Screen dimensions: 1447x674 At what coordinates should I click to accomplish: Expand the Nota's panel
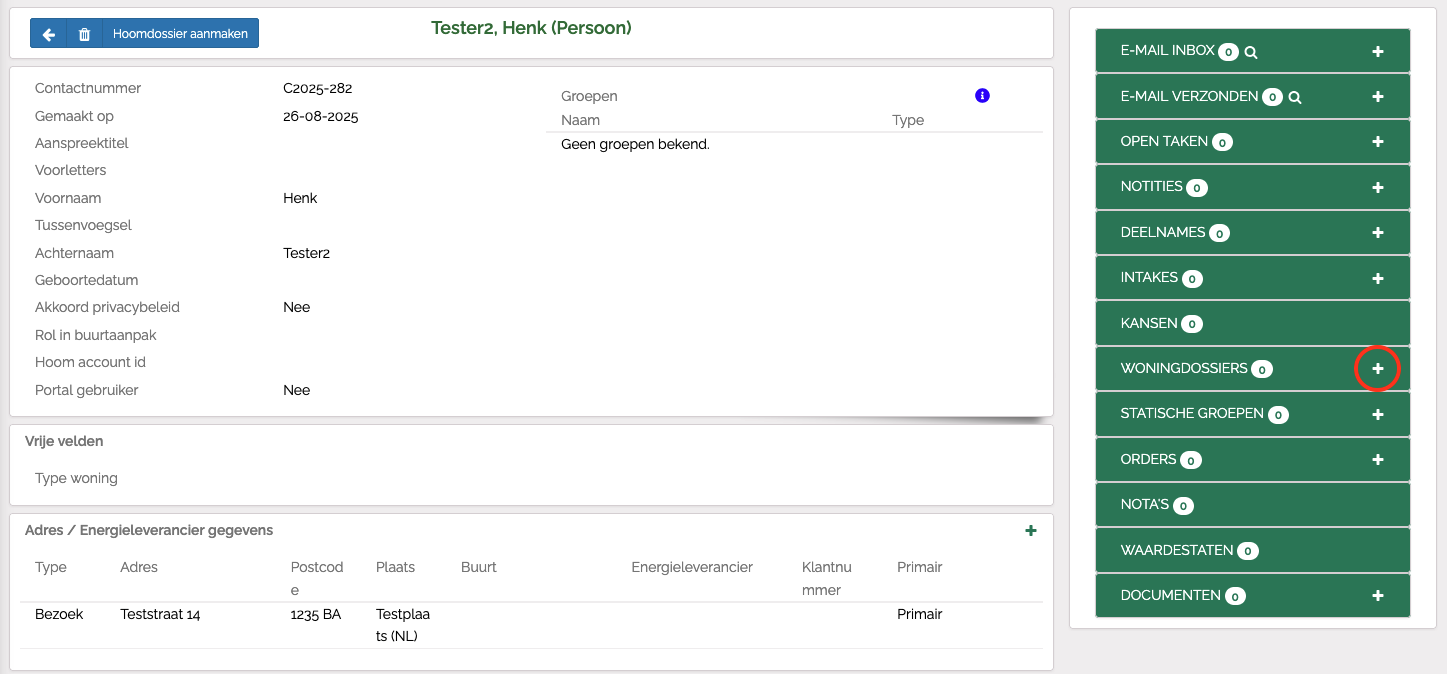click(1144, 505)
